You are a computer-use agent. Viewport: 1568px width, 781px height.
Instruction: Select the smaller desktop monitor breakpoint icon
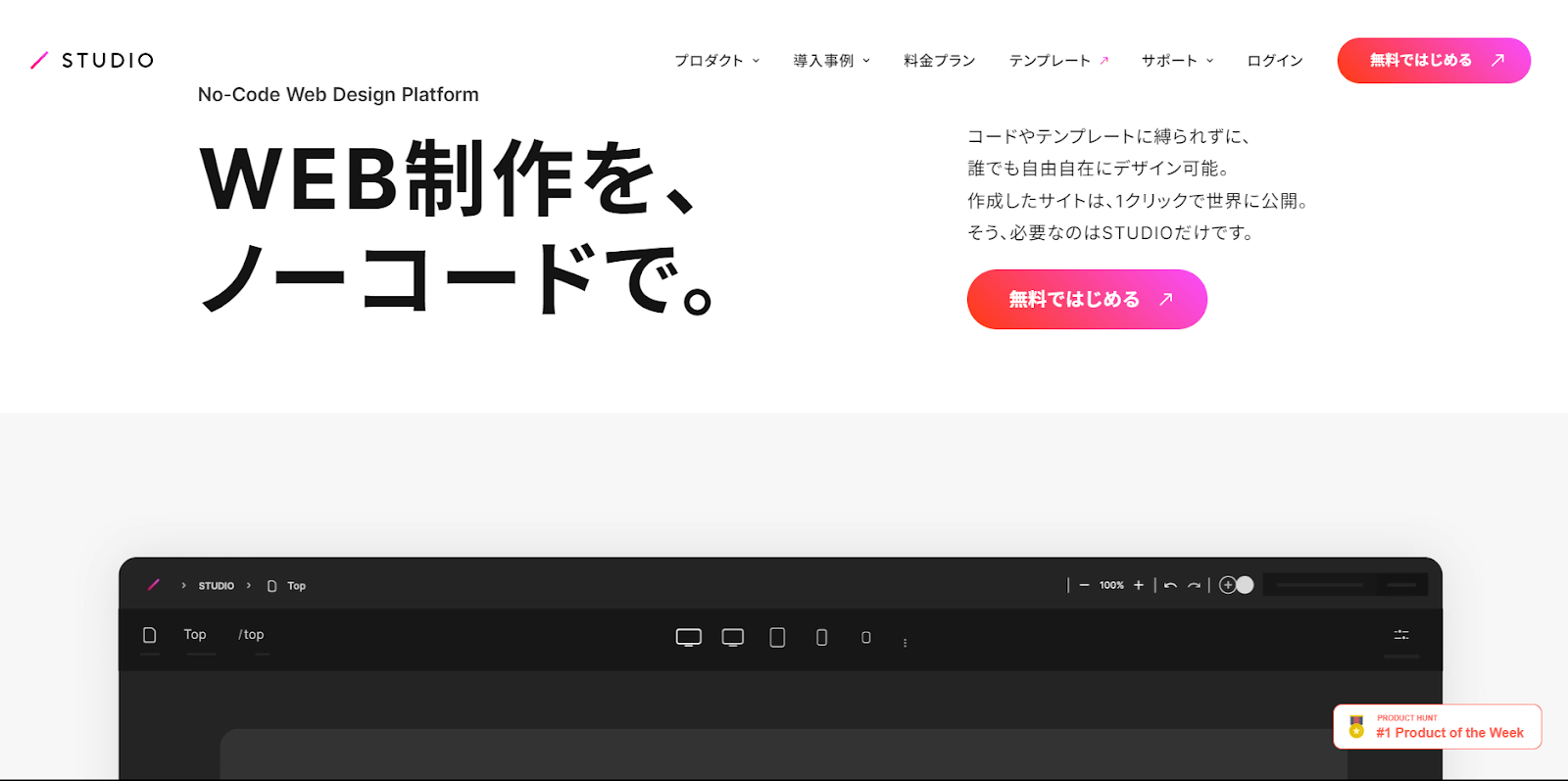(x=733, y=638)
